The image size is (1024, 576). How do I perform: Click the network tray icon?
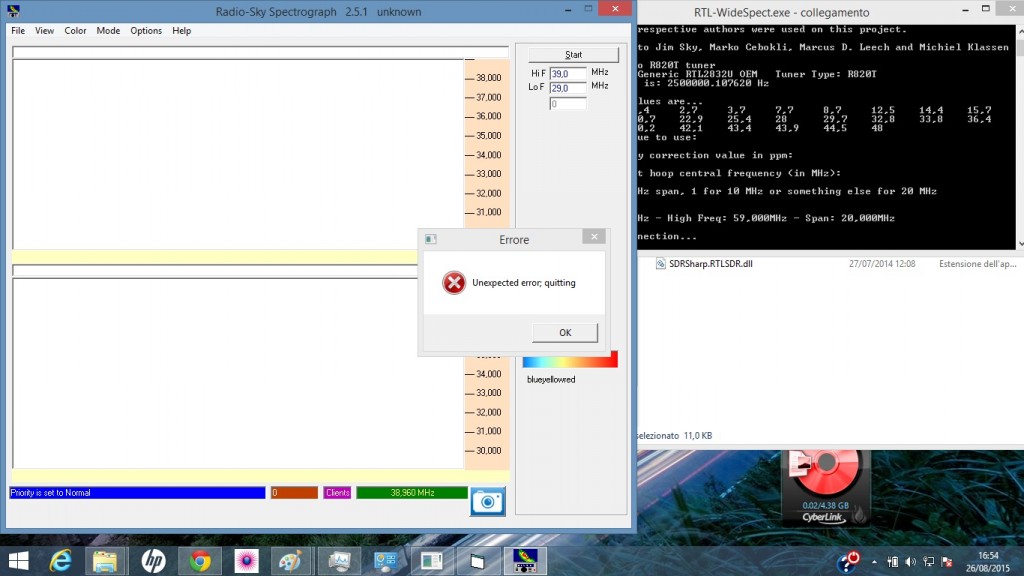click(x=928, y=562)
